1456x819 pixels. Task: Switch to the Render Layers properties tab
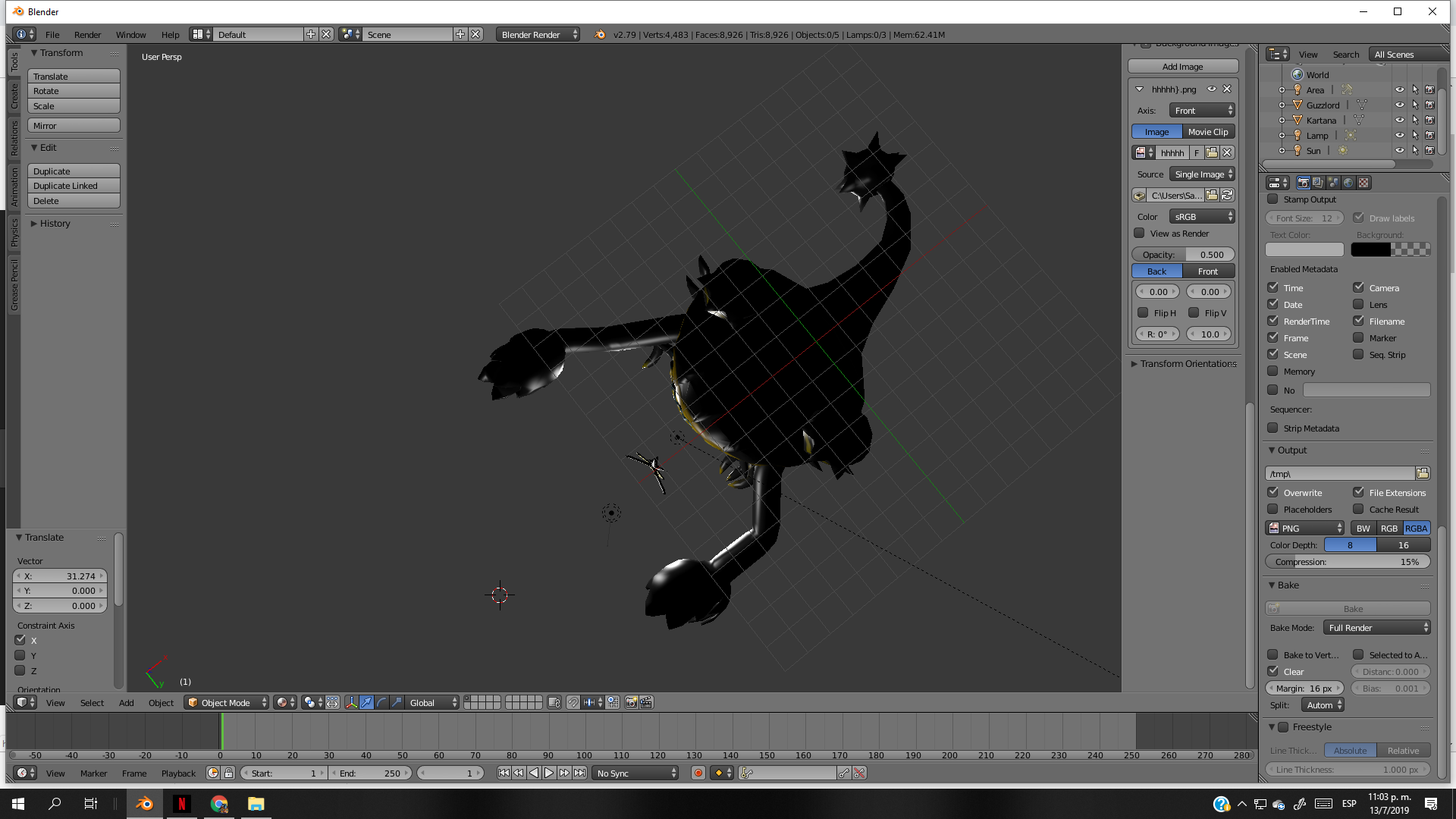click(x=1317, y=182)
